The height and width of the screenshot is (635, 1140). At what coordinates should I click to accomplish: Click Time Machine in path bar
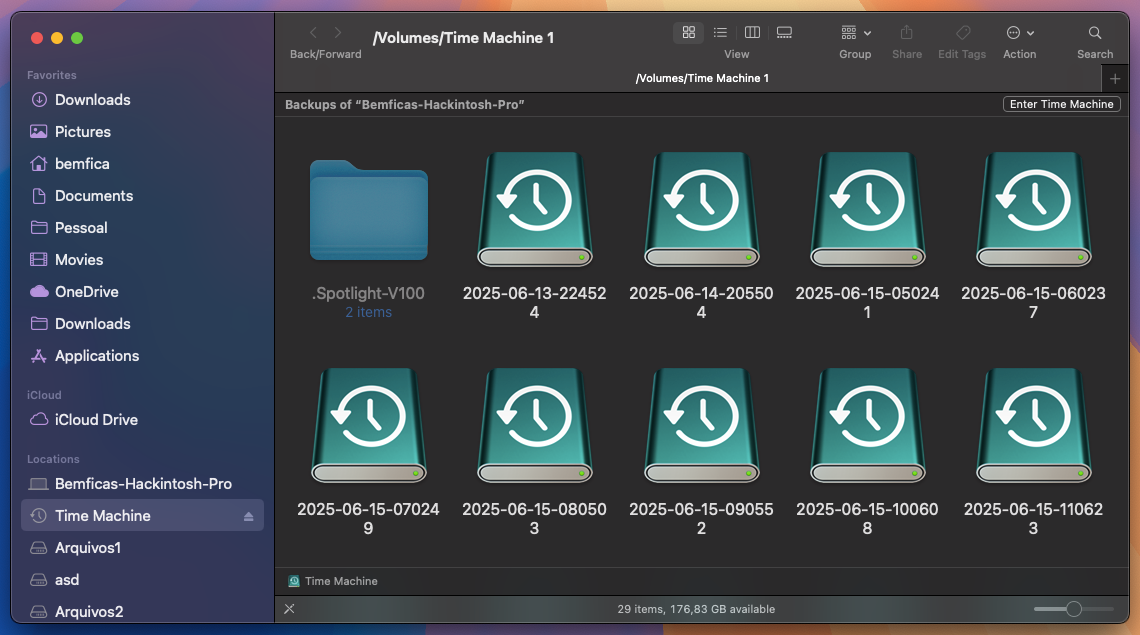tap(333, 581)
